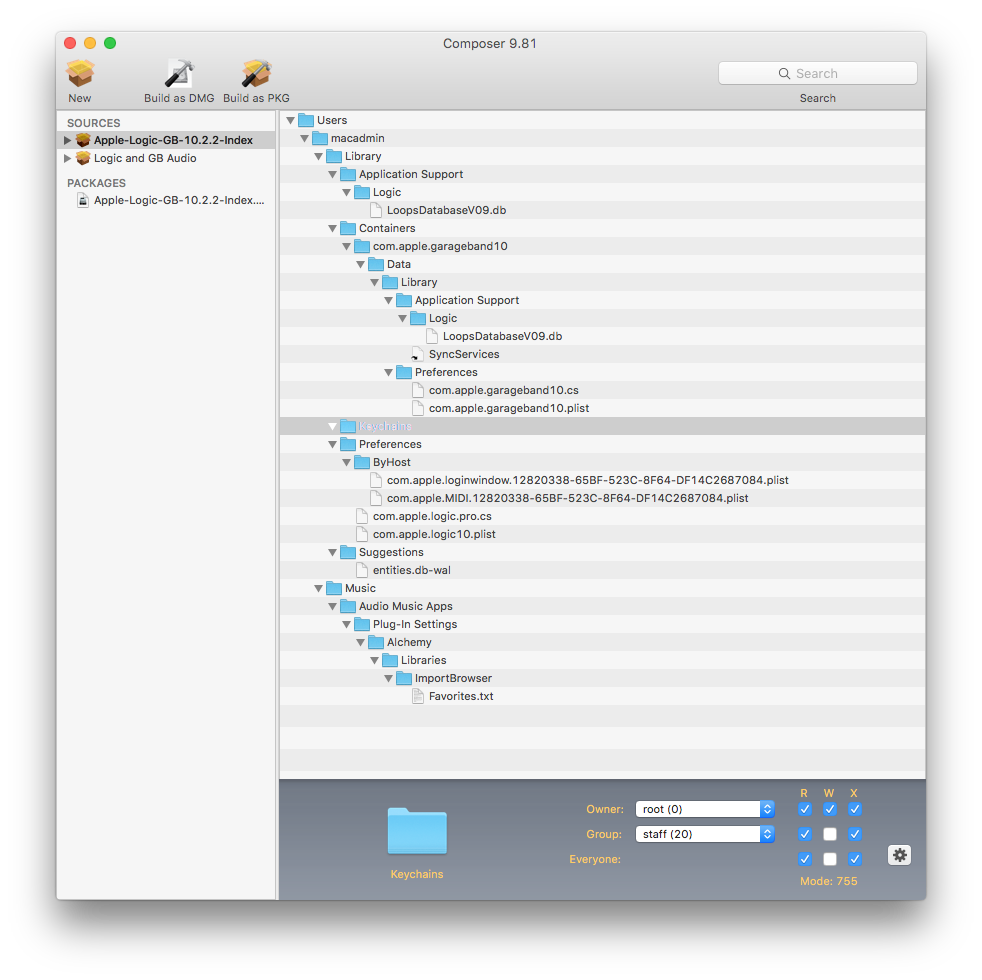Collapse the Library folder under Data

point(375,283)
